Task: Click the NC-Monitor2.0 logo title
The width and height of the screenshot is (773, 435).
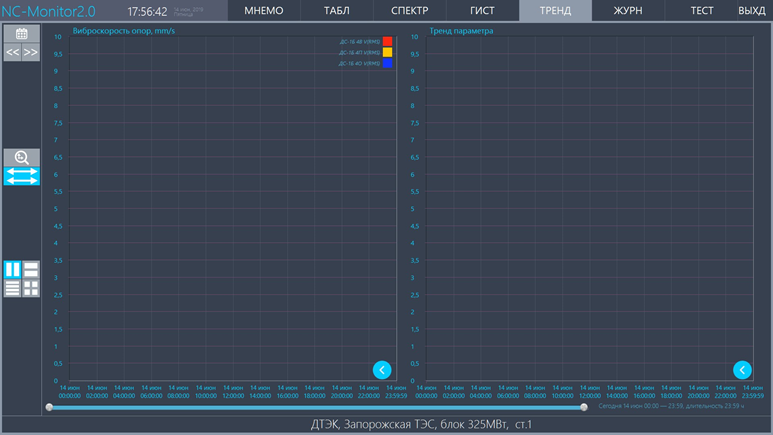Action: coord(48,11)
